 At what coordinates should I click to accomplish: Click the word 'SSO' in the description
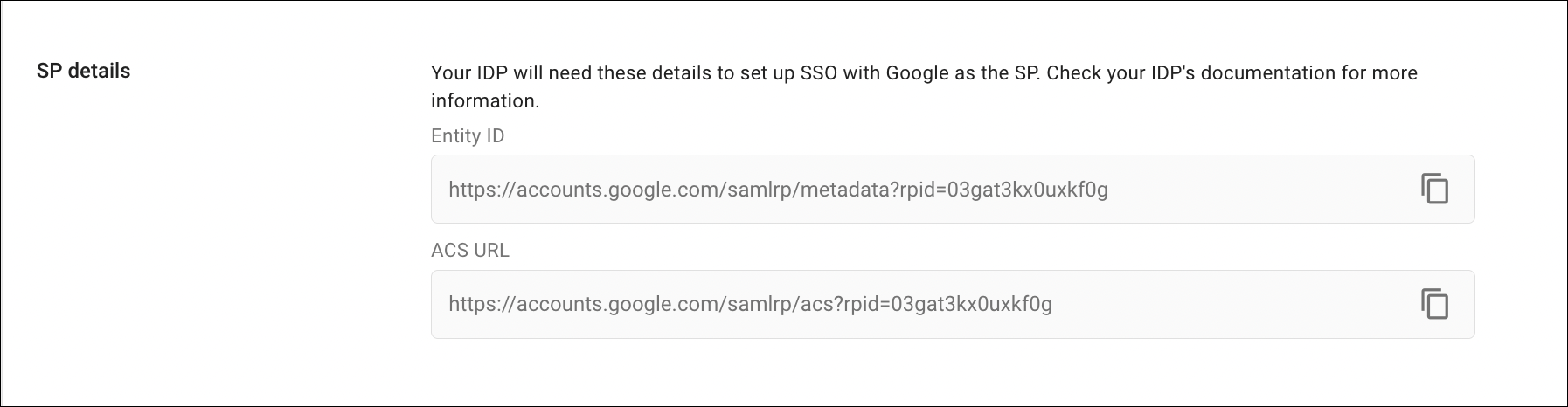click(x=819, y=73)
